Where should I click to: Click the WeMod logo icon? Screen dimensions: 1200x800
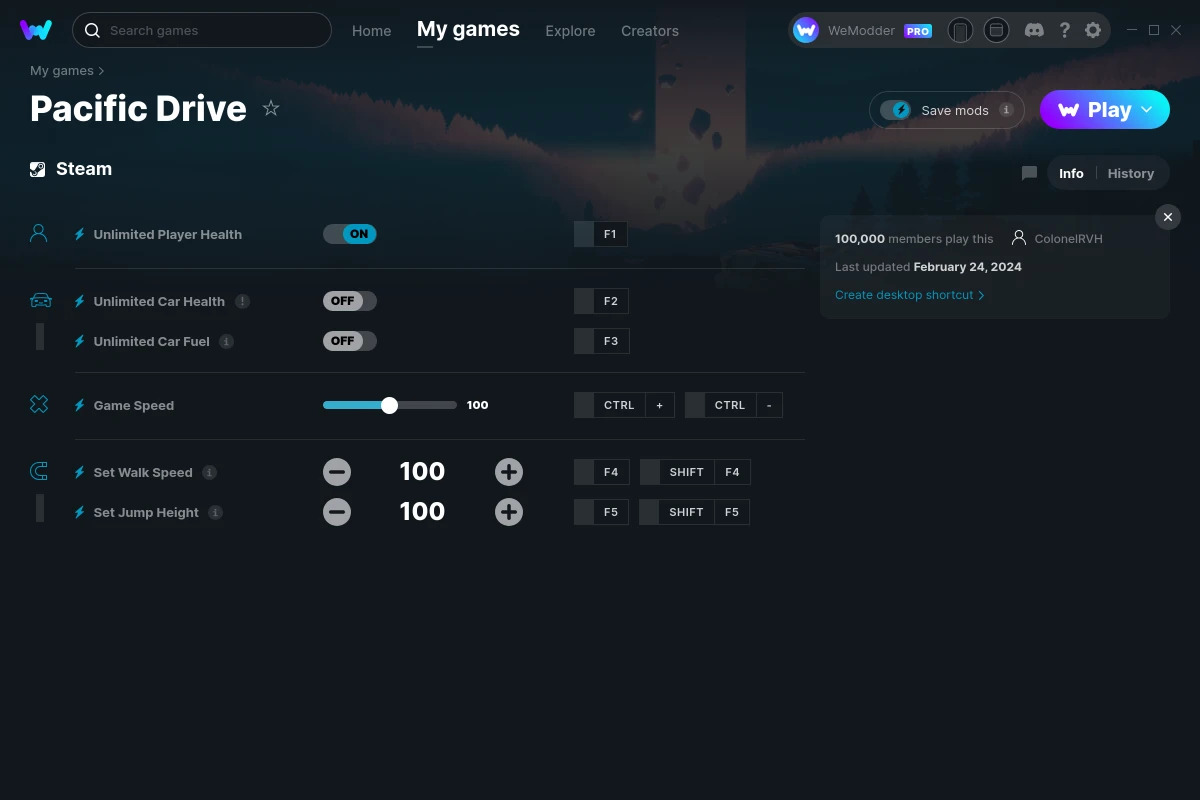click(36, 30)
